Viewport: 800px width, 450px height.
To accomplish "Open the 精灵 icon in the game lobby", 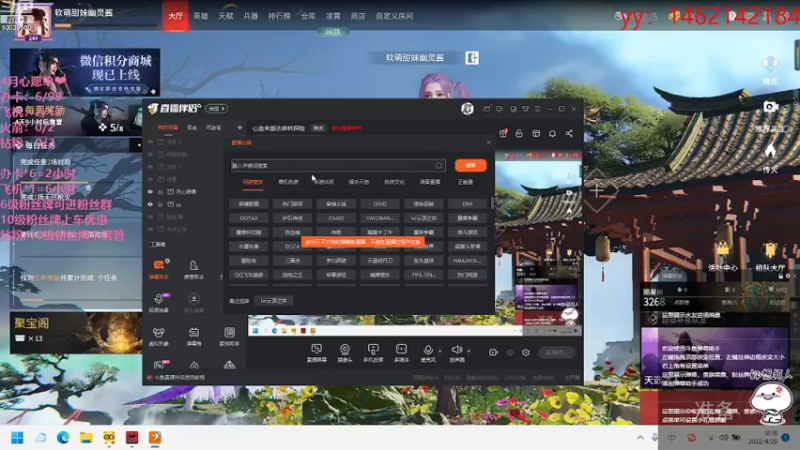I will click(770, 70).
